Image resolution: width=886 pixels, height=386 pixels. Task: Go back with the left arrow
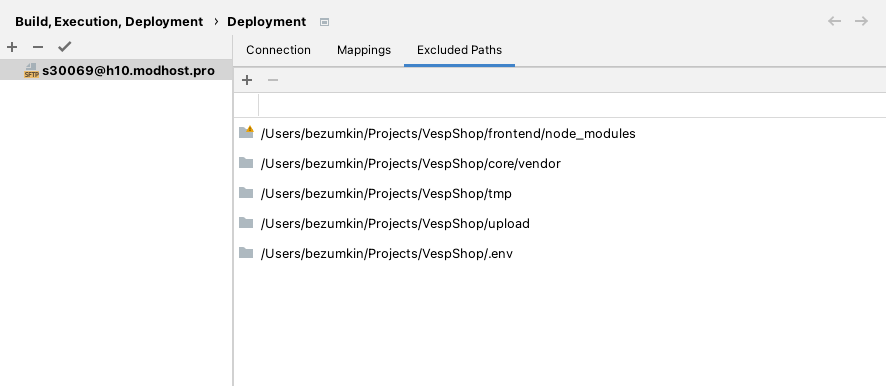click(x=834, y=21)
